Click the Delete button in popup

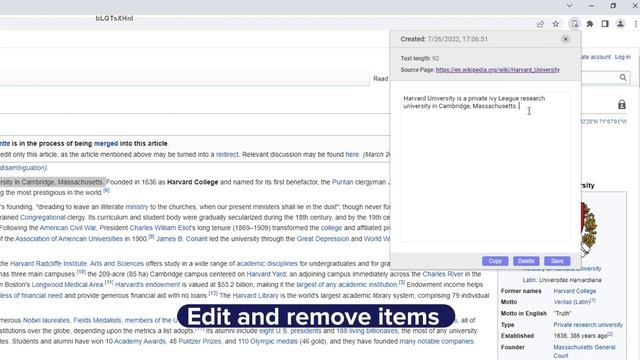[x=526, y=261]
